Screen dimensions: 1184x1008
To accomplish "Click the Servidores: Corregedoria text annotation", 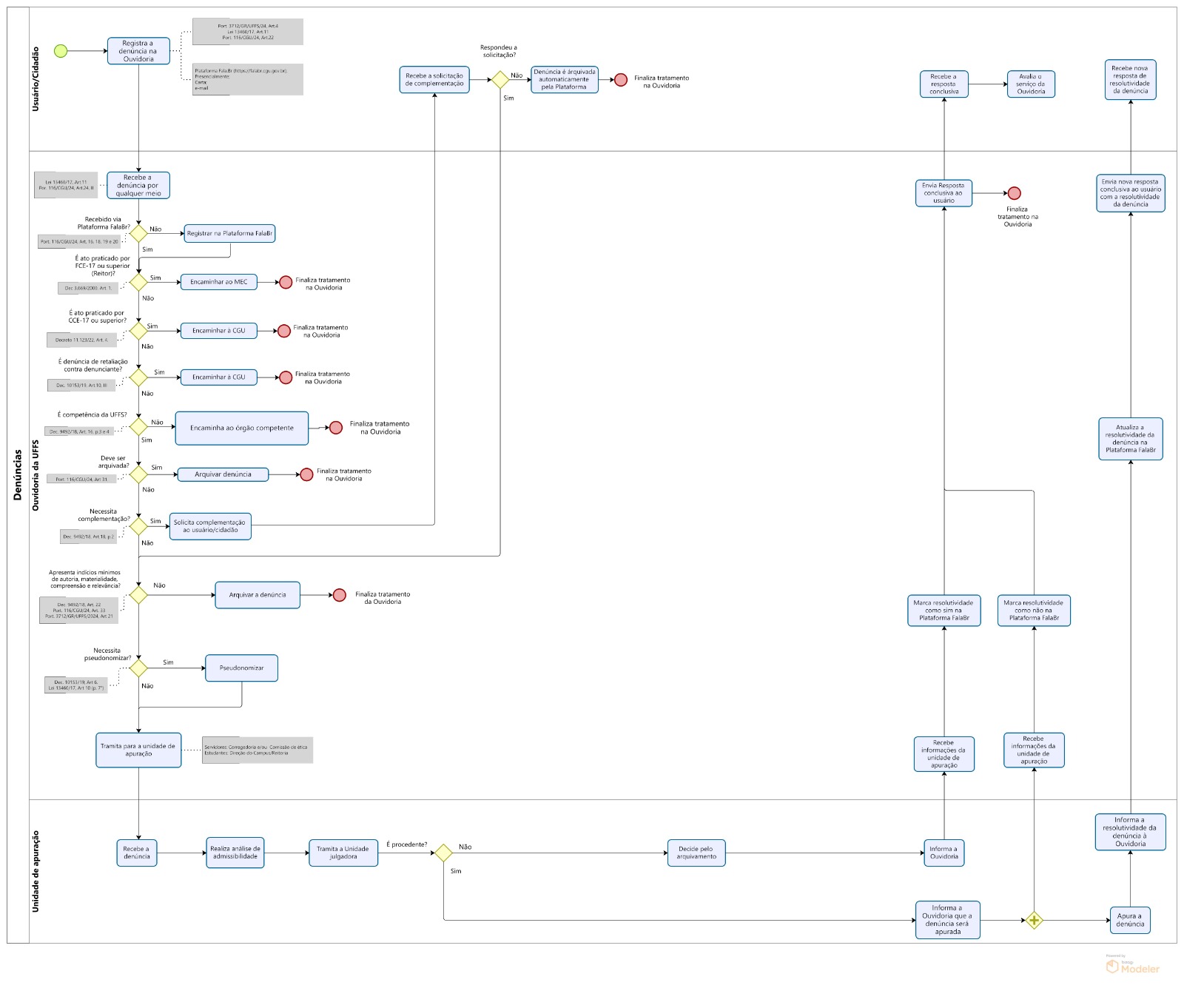I will tap(258, 750).
